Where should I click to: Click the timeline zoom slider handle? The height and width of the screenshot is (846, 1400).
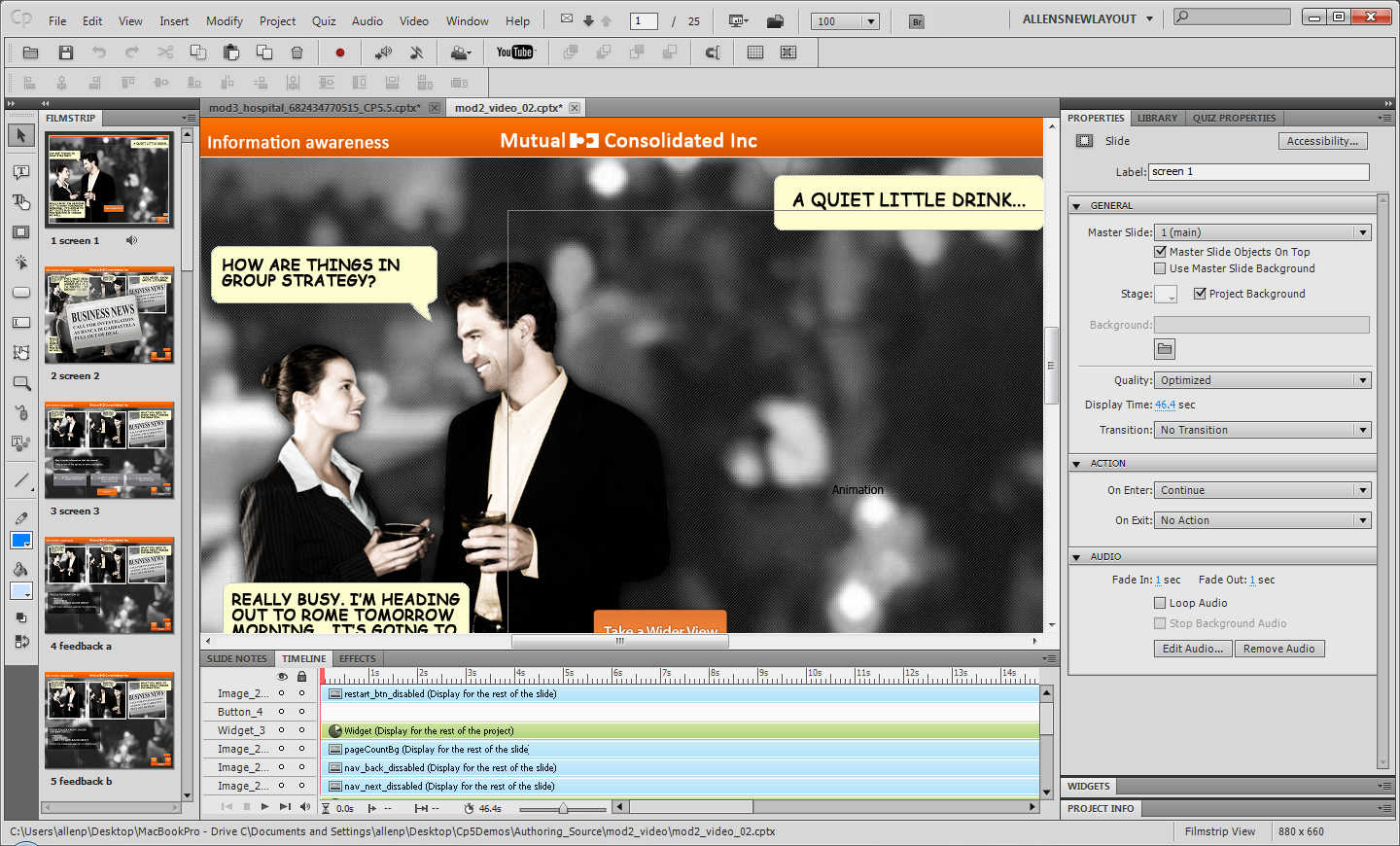(562, 808)
